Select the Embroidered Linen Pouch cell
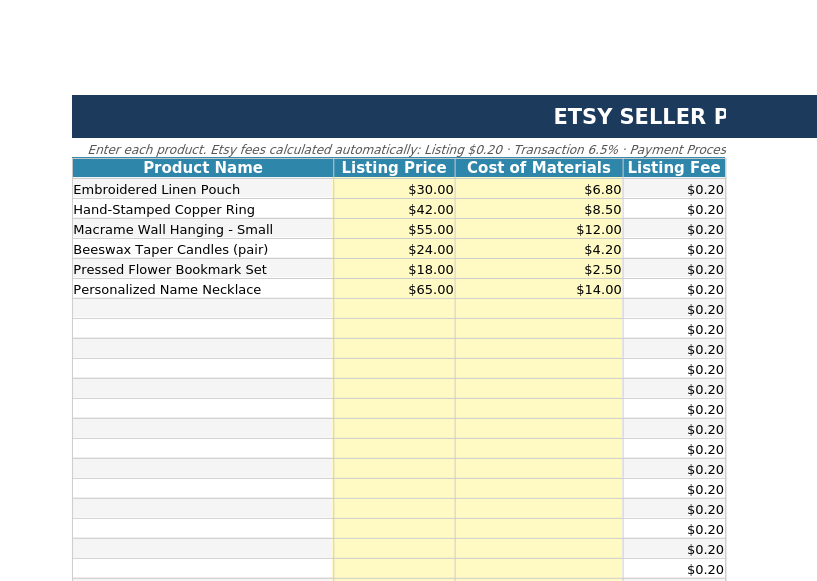 coord(203,189)
